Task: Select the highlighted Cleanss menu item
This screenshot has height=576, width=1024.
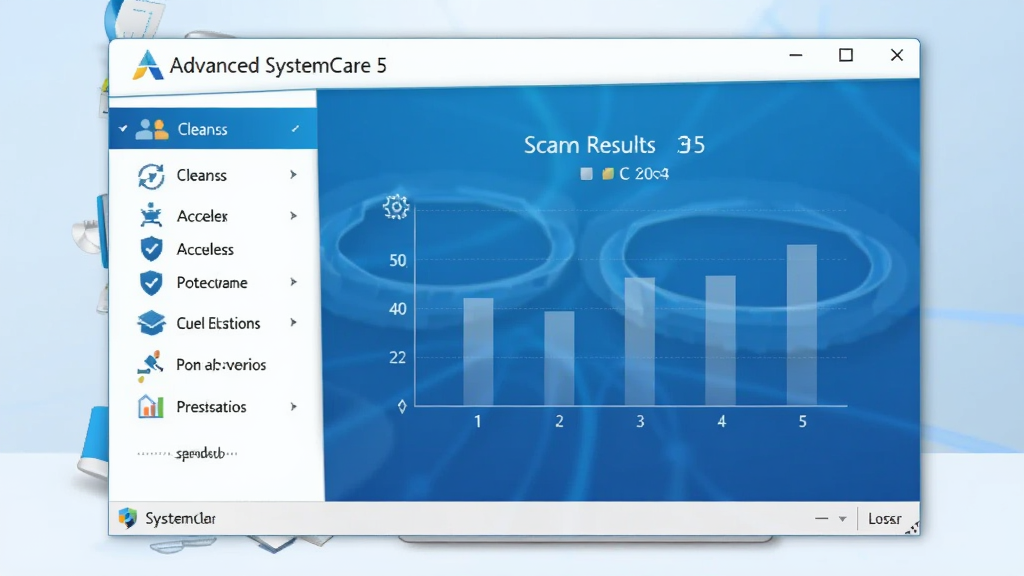Action: 213,129
